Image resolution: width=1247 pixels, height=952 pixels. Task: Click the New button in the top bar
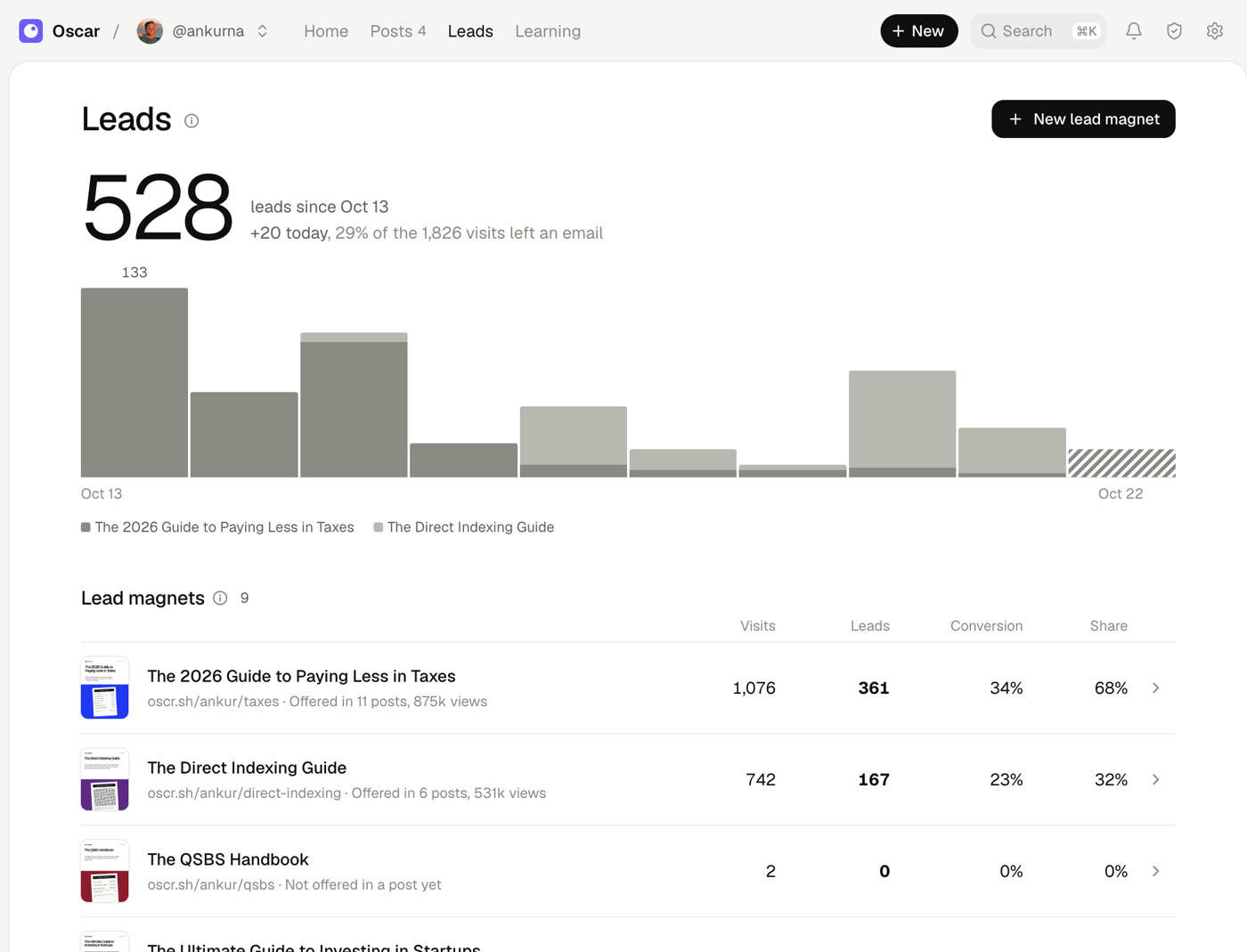click(x=919, y=31)
